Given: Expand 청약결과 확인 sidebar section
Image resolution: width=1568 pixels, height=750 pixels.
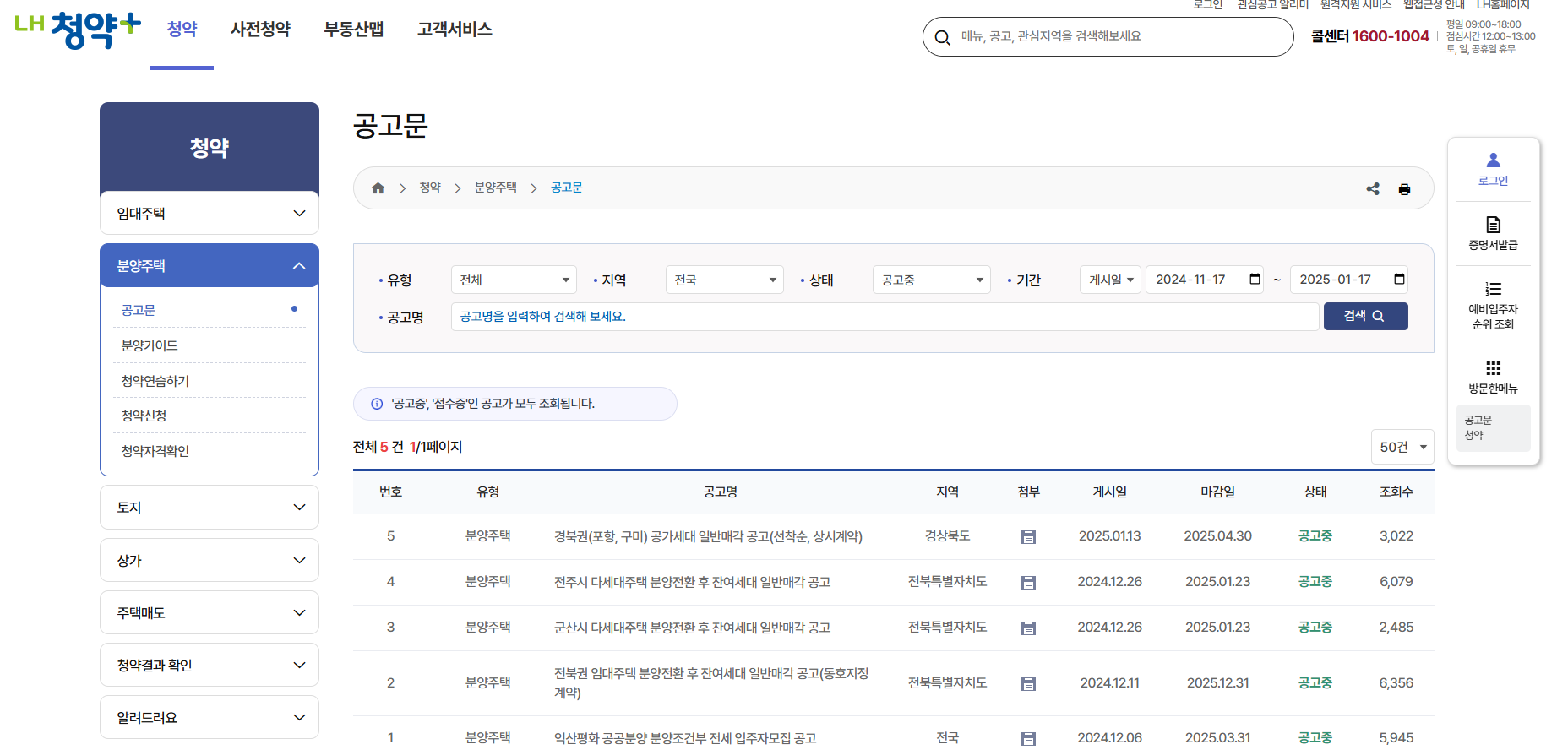Looking at the screenshot, I should coord(210,666).
